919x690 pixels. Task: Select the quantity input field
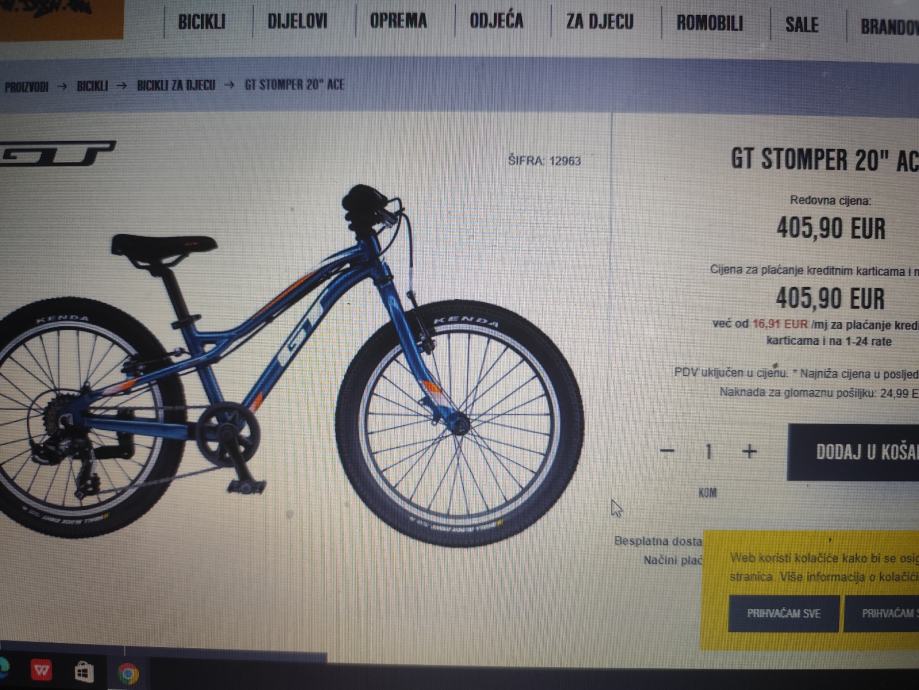708,451
